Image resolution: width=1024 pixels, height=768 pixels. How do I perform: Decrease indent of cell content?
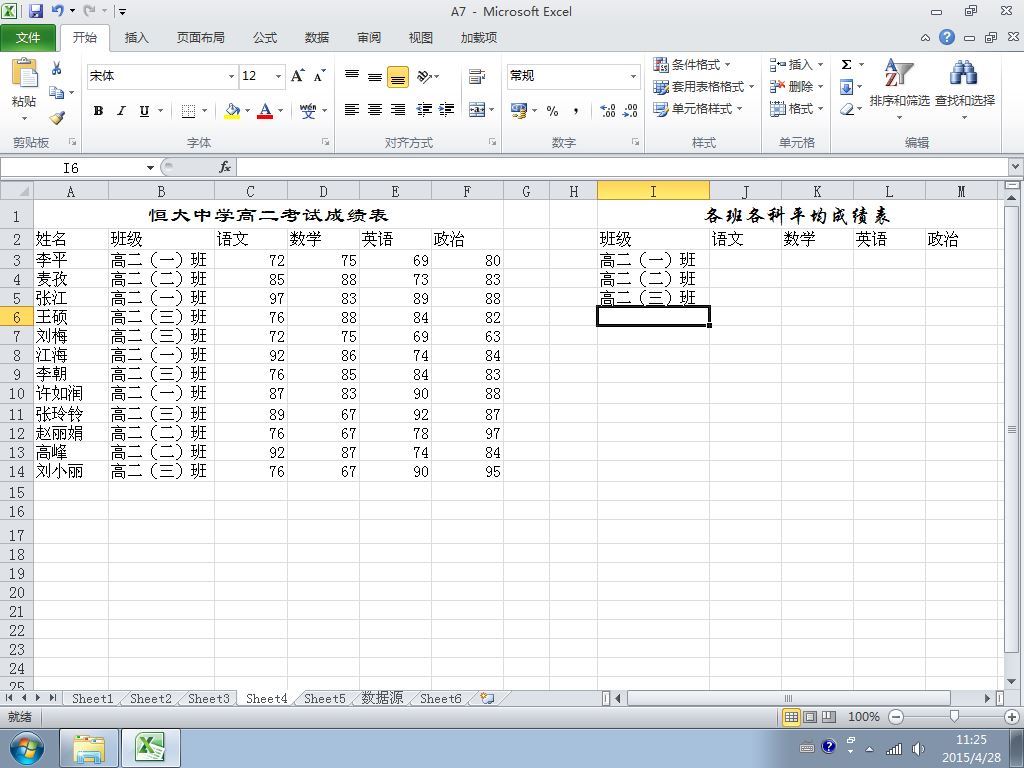coord(424,110)
